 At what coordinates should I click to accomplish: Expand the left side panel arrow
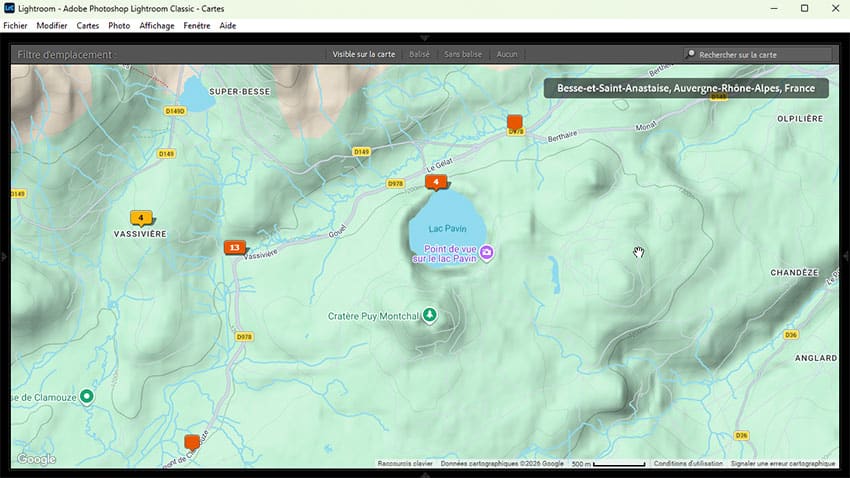click(5, 257)
